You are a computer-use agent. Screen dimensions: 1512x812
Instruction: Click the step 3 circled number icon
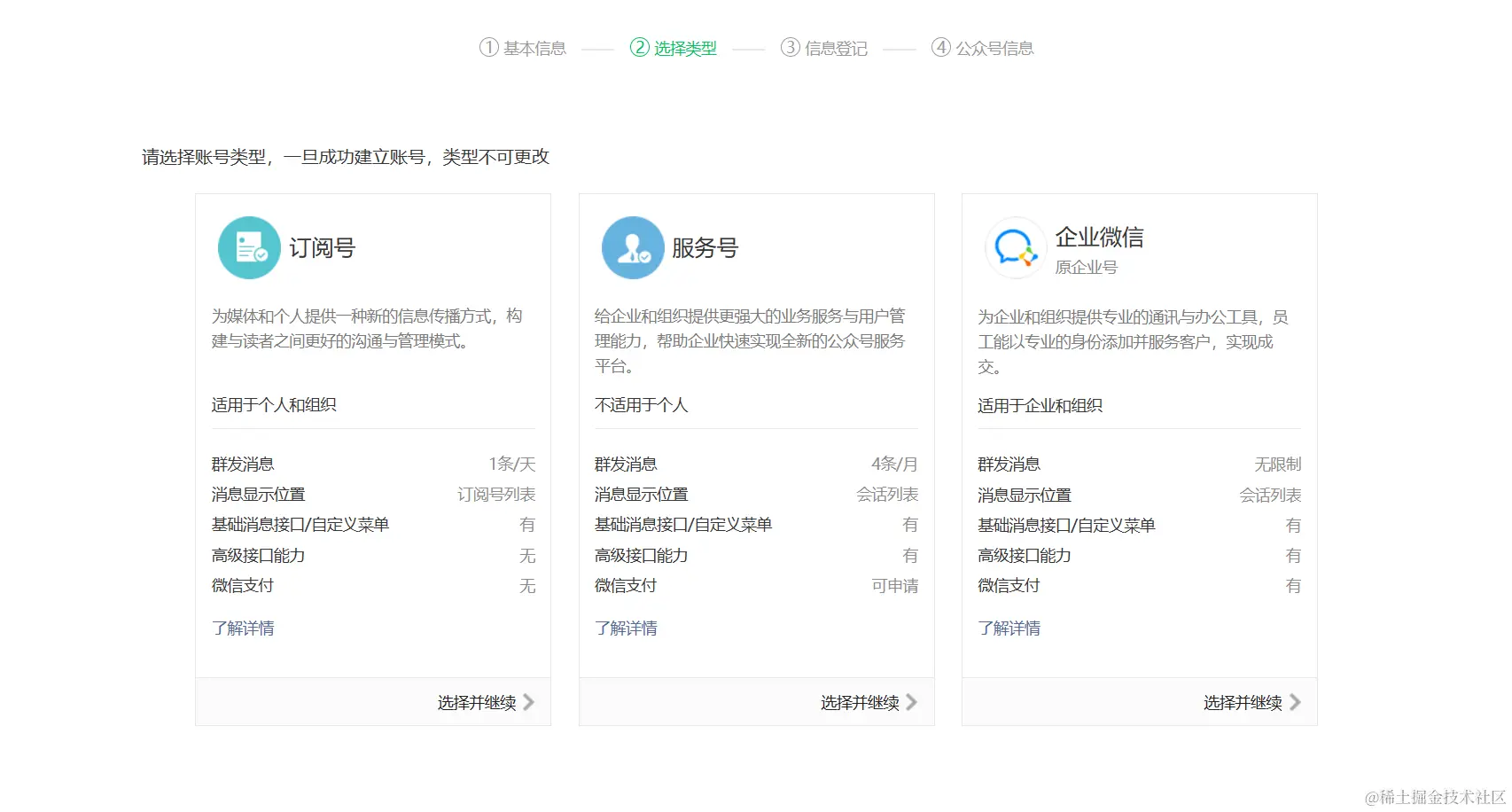click(x=791, y=48)
